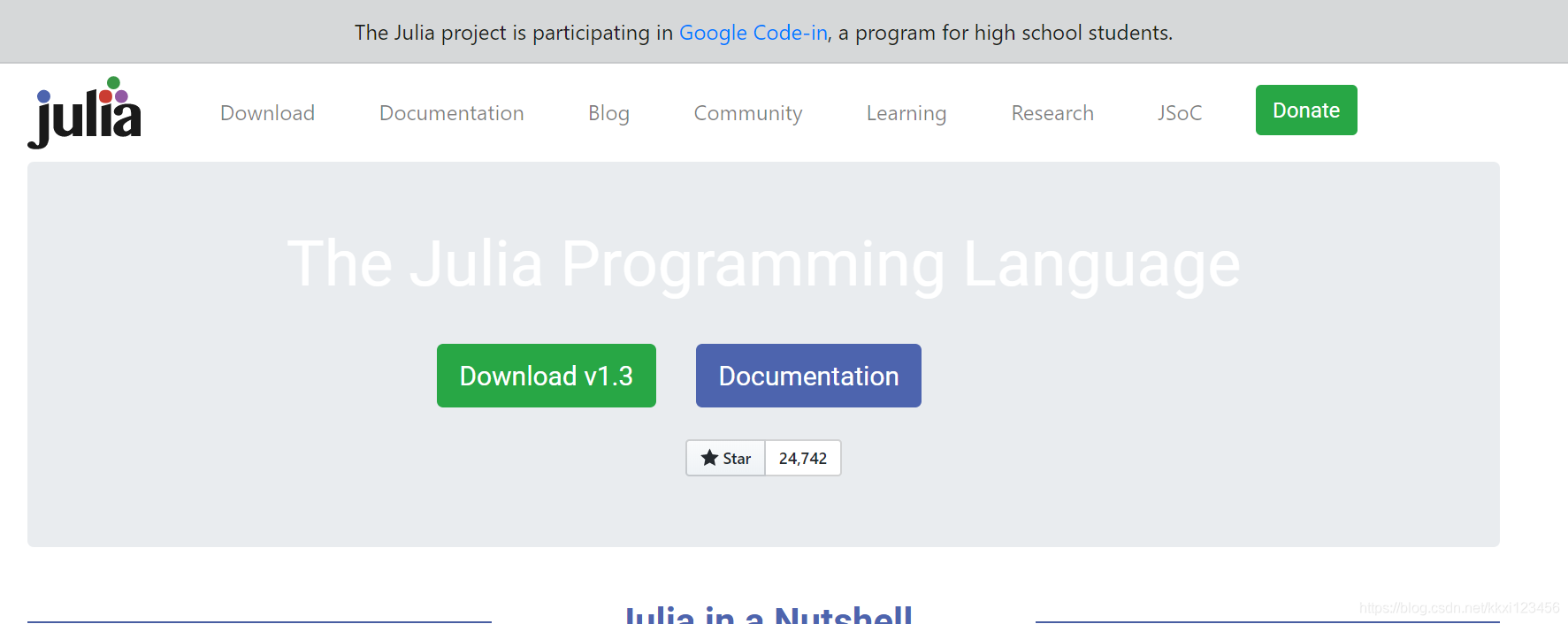Click the green Donate button

pyautogui.click(x=1306, y=110)
